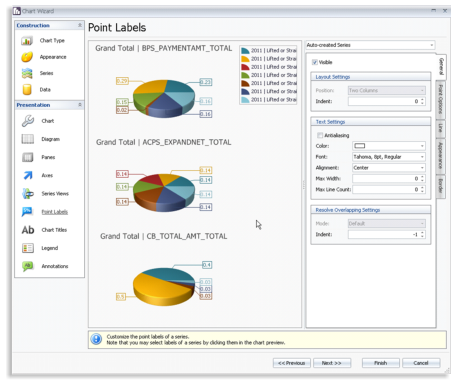455x385 pixels.
Task: Open the Diagram icon
Action: point(28,139)
